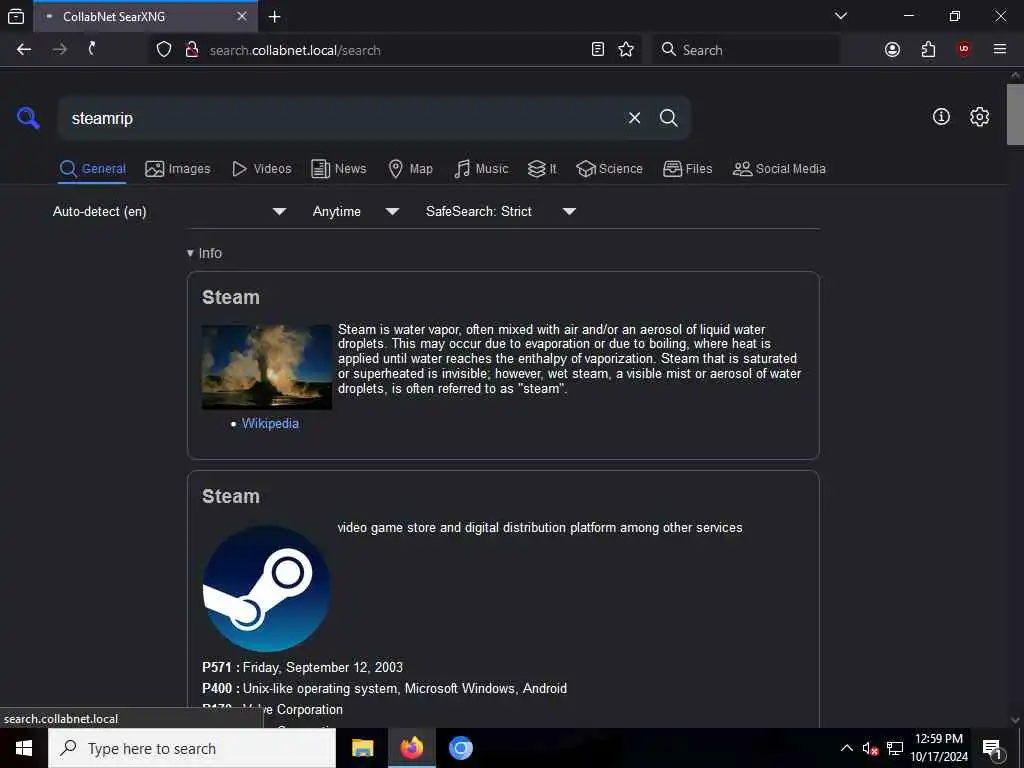Toggle reader view icon
This screenshot has width=1024, height=768.
coord(598,50)
